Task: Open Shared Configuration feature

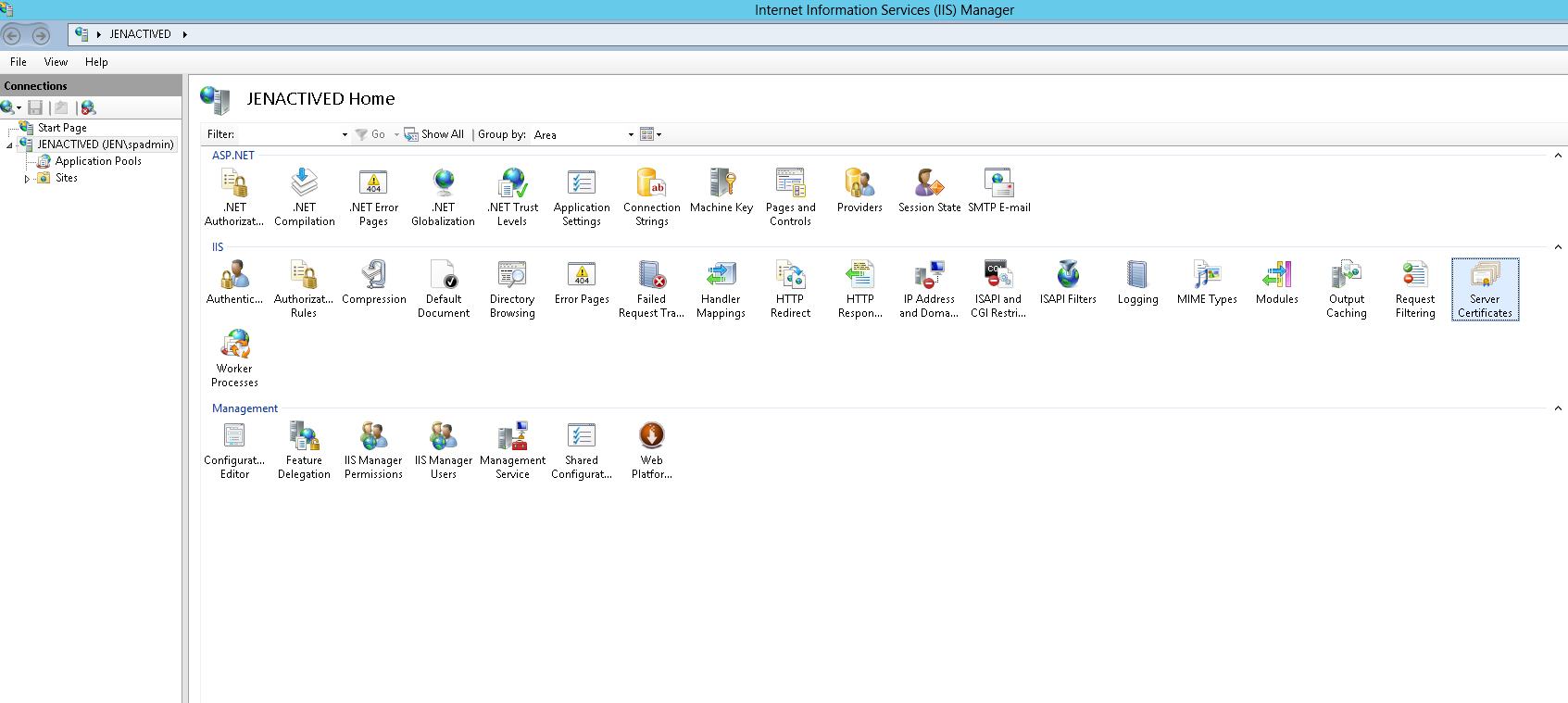Action: point(582,449)
